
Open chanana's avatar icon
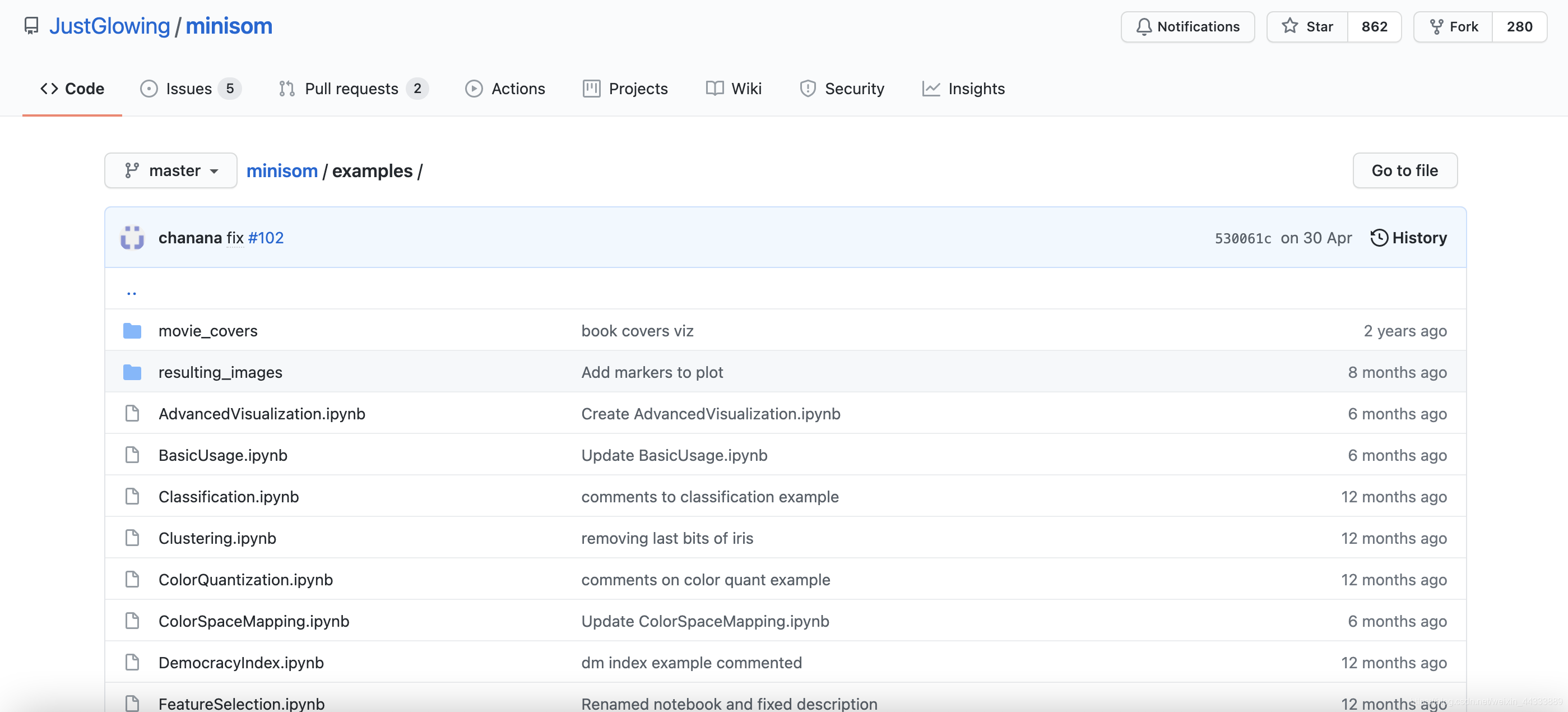click(132, 238)
